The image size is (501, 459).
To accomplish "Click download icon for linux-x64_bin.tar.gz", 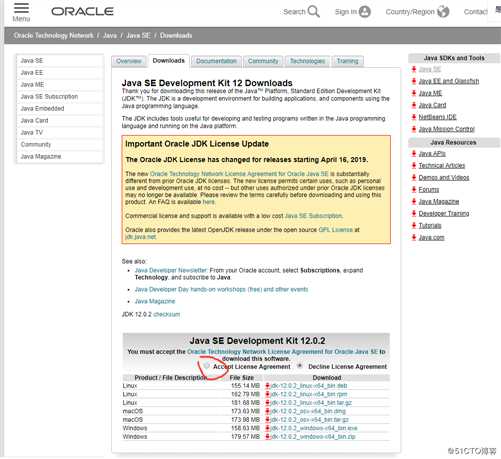I will [x=267, y=403].
